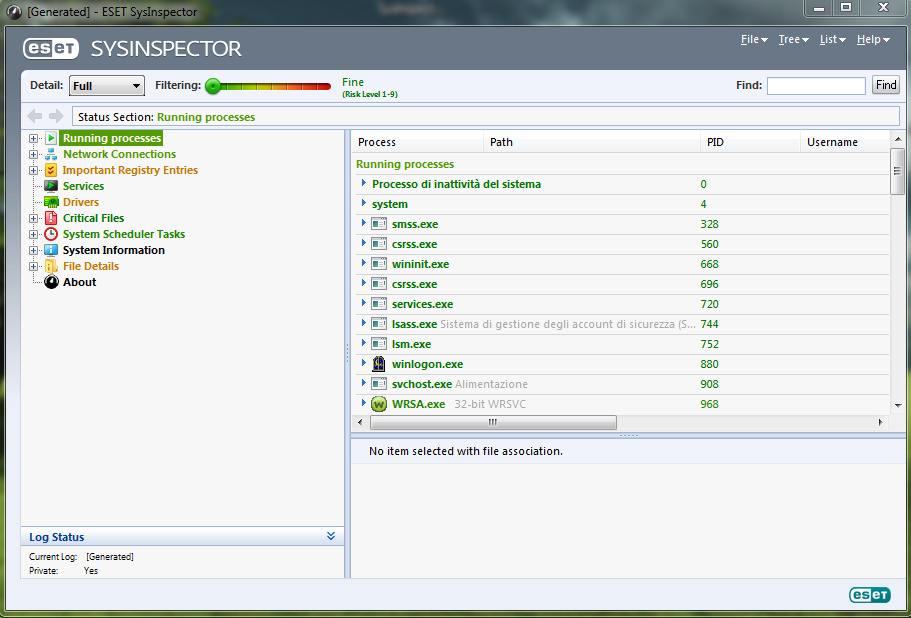
Task: Click the Important Registry Entries icon
Action: click(51, 170)
